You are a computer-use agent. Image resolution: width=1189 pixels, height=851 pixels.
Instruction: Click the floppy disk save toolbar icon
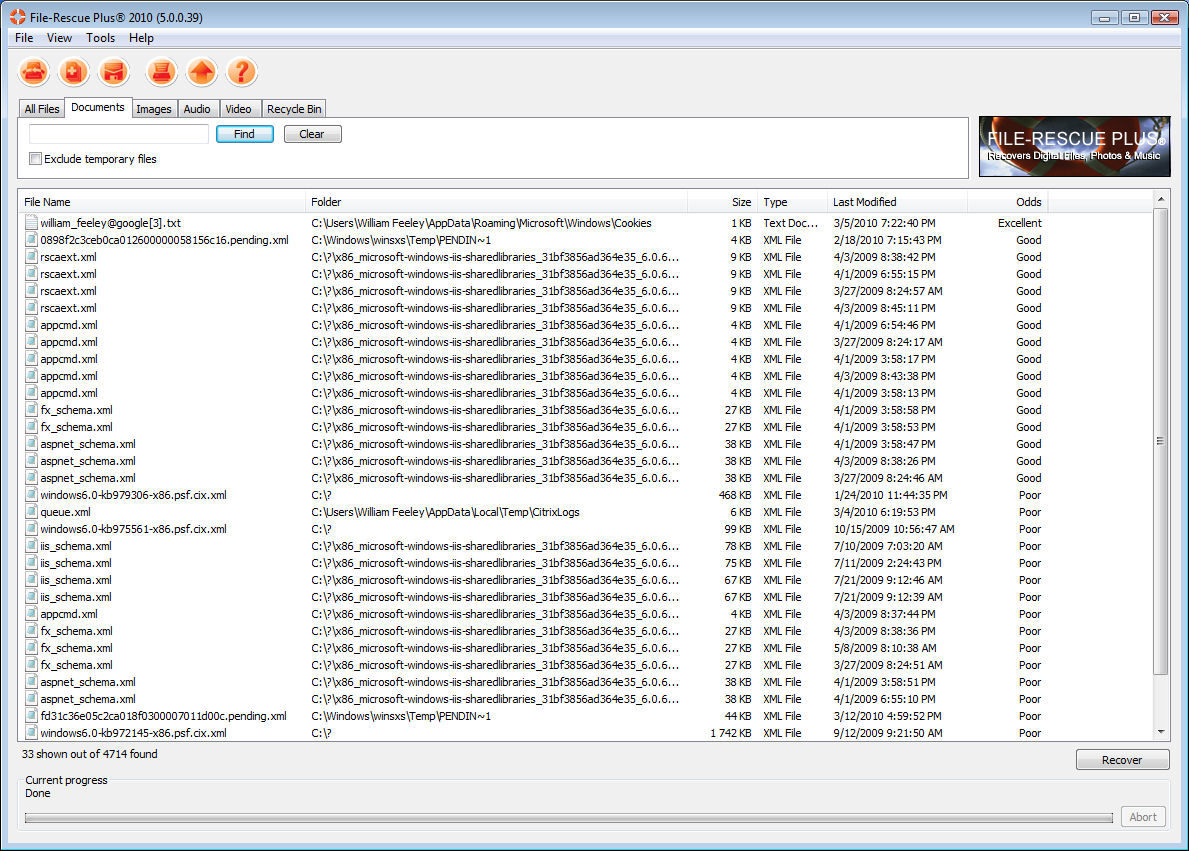[114, 72]
